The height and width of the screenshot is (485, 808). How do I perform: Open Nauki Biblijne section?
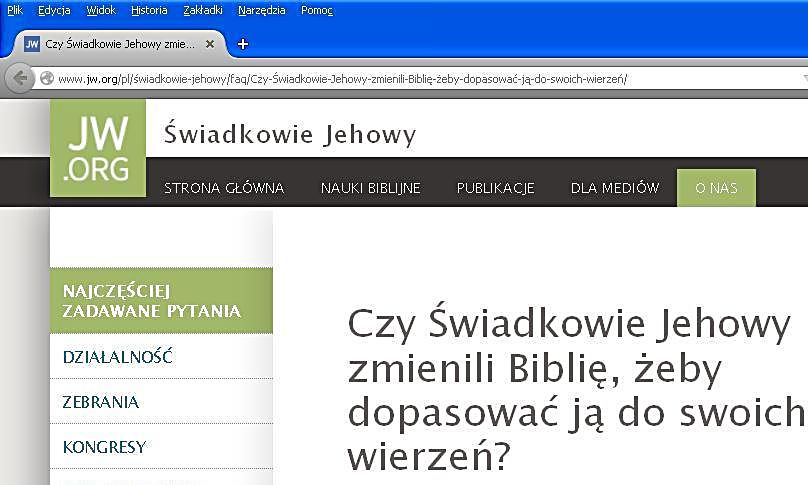[x=371, y=188]
